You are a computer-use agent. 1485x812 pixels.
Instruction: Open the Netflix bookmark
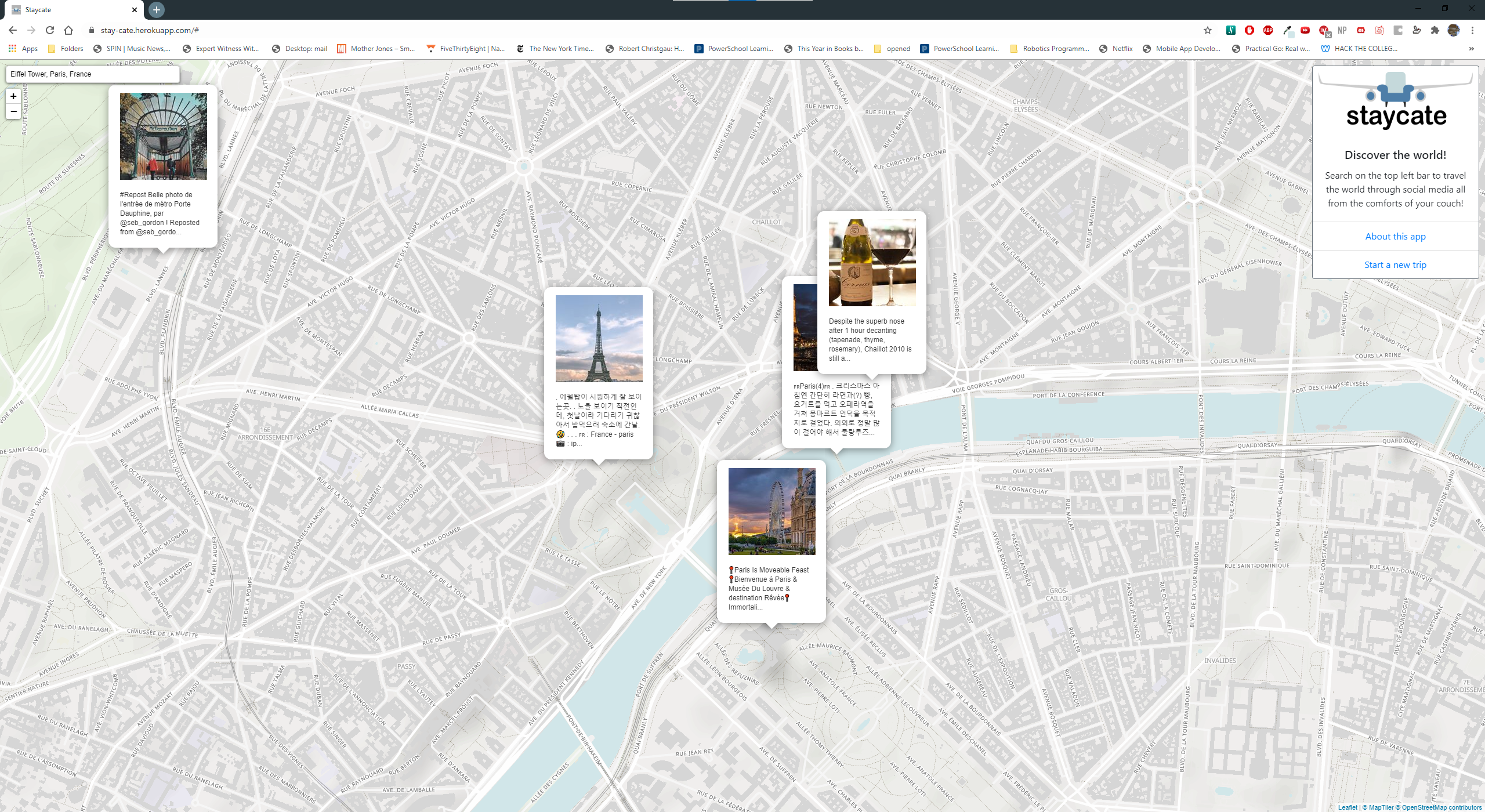pyautogui.click(x=1115, y=49)
